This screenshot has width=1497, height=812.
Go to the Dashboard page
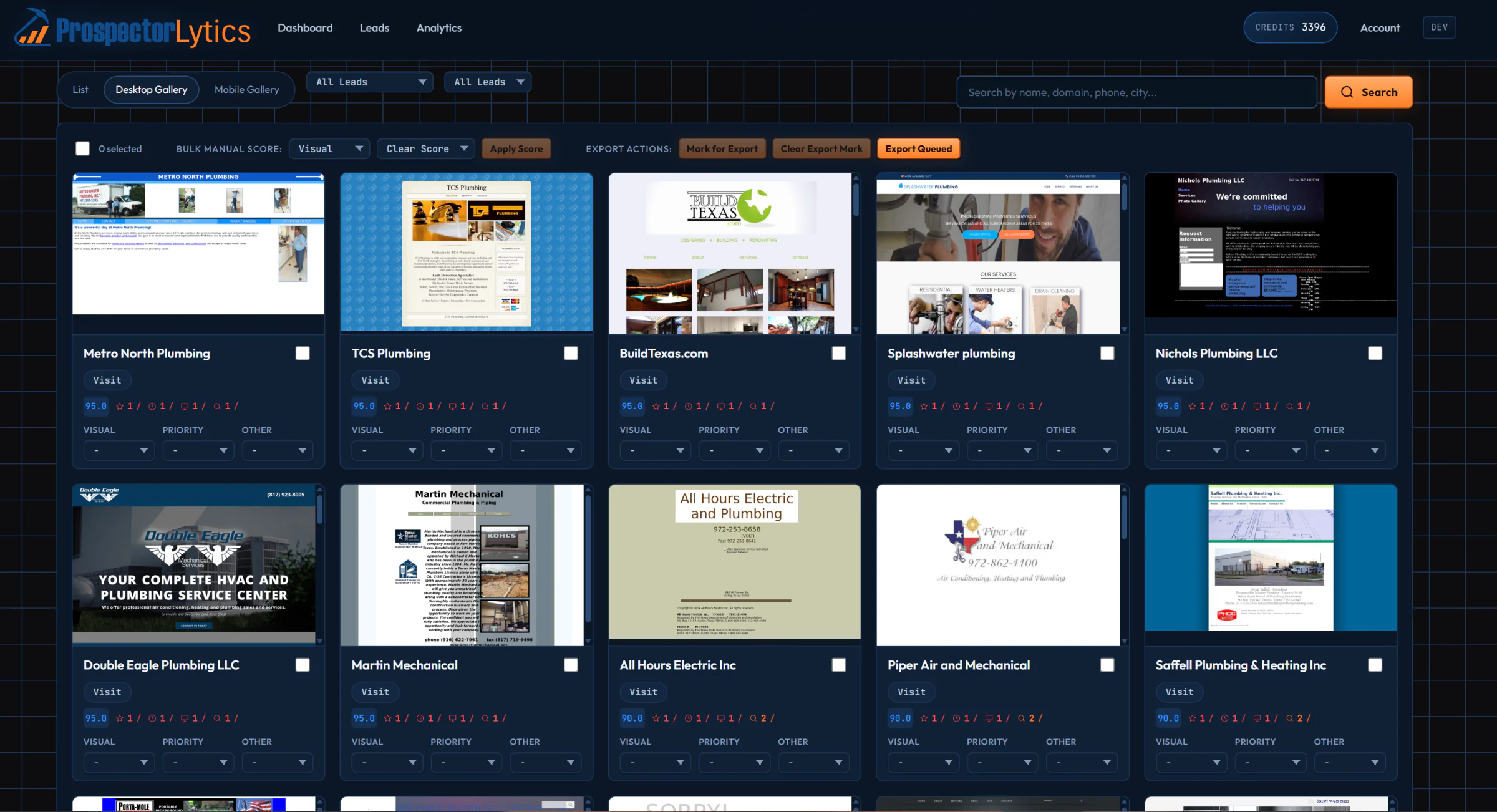point(305,28)
